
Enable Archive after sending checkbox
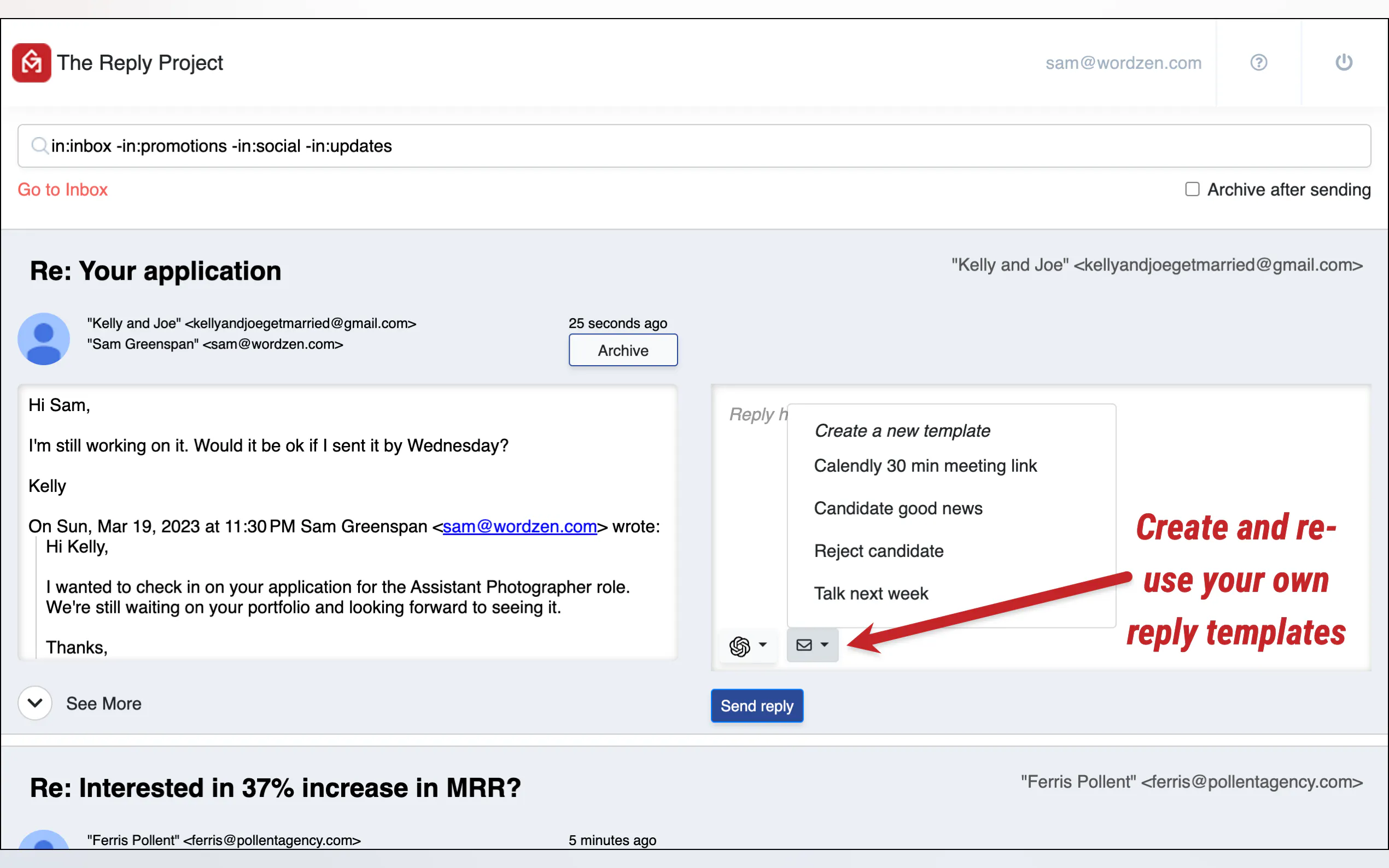[x=1192, y=190]
